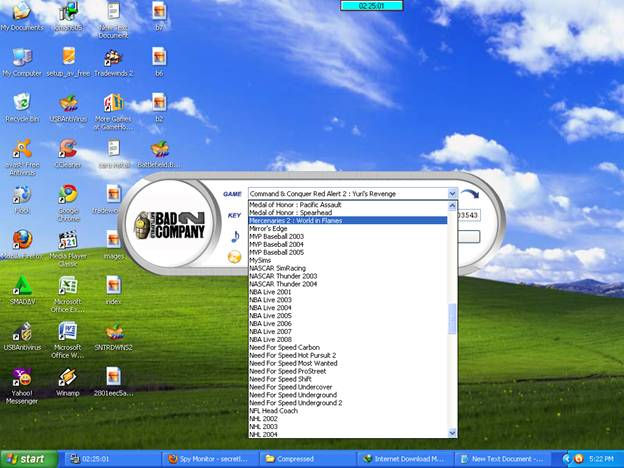Viewport: 624px width, 468px height.
Task: Click the partly hidden KEY field ending 03543
Action: coord(469,215)
